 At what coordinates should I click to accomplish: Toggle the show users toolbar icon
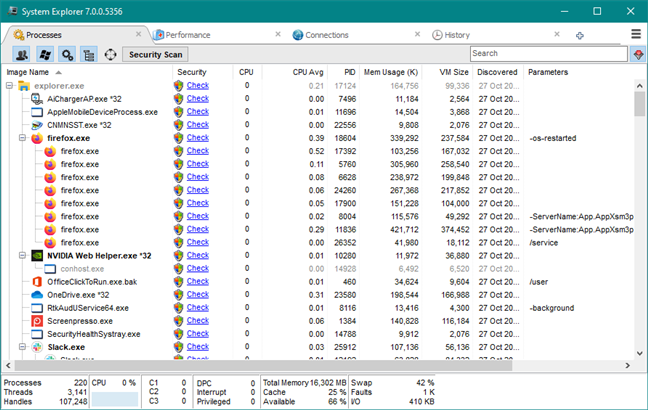[x=21, y=55]
